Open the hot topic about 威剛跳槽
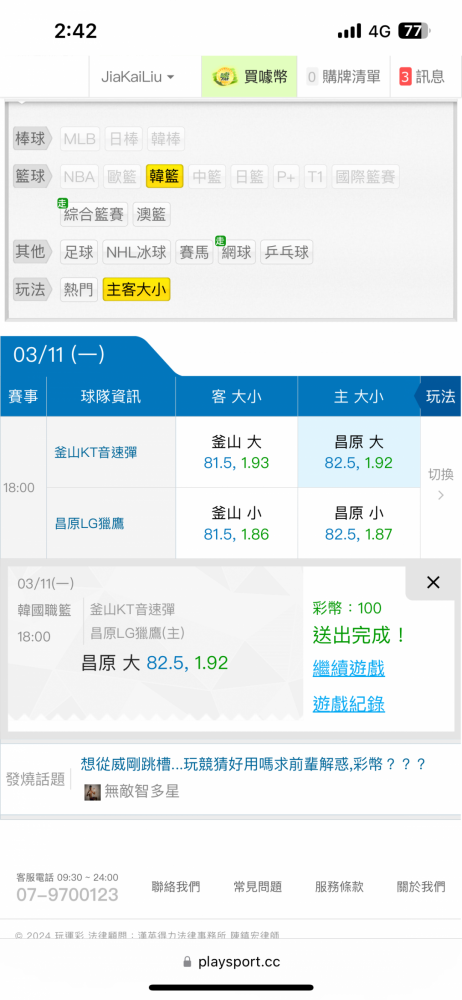This screenshot has width=462, height=1000. click(x=253, y=764)
